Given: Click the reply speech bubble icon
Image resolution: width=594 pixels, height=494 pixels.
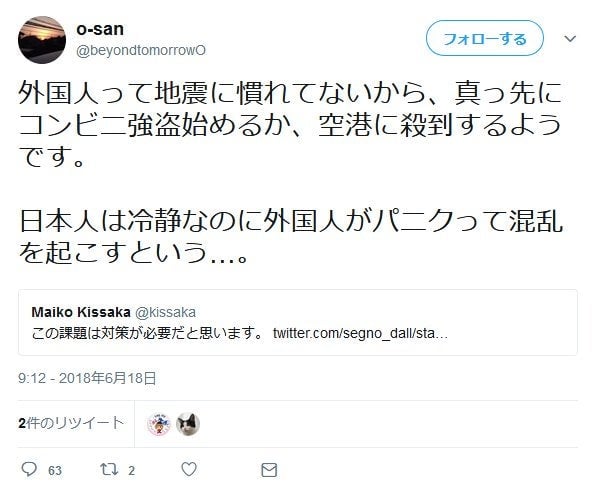Looking at the screenshot, I should [x=29, y=469].
